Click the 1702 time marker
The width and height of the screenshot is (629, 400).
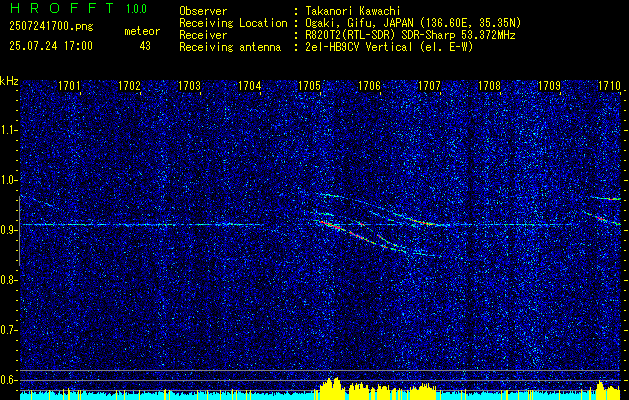[x=130, y=86]
